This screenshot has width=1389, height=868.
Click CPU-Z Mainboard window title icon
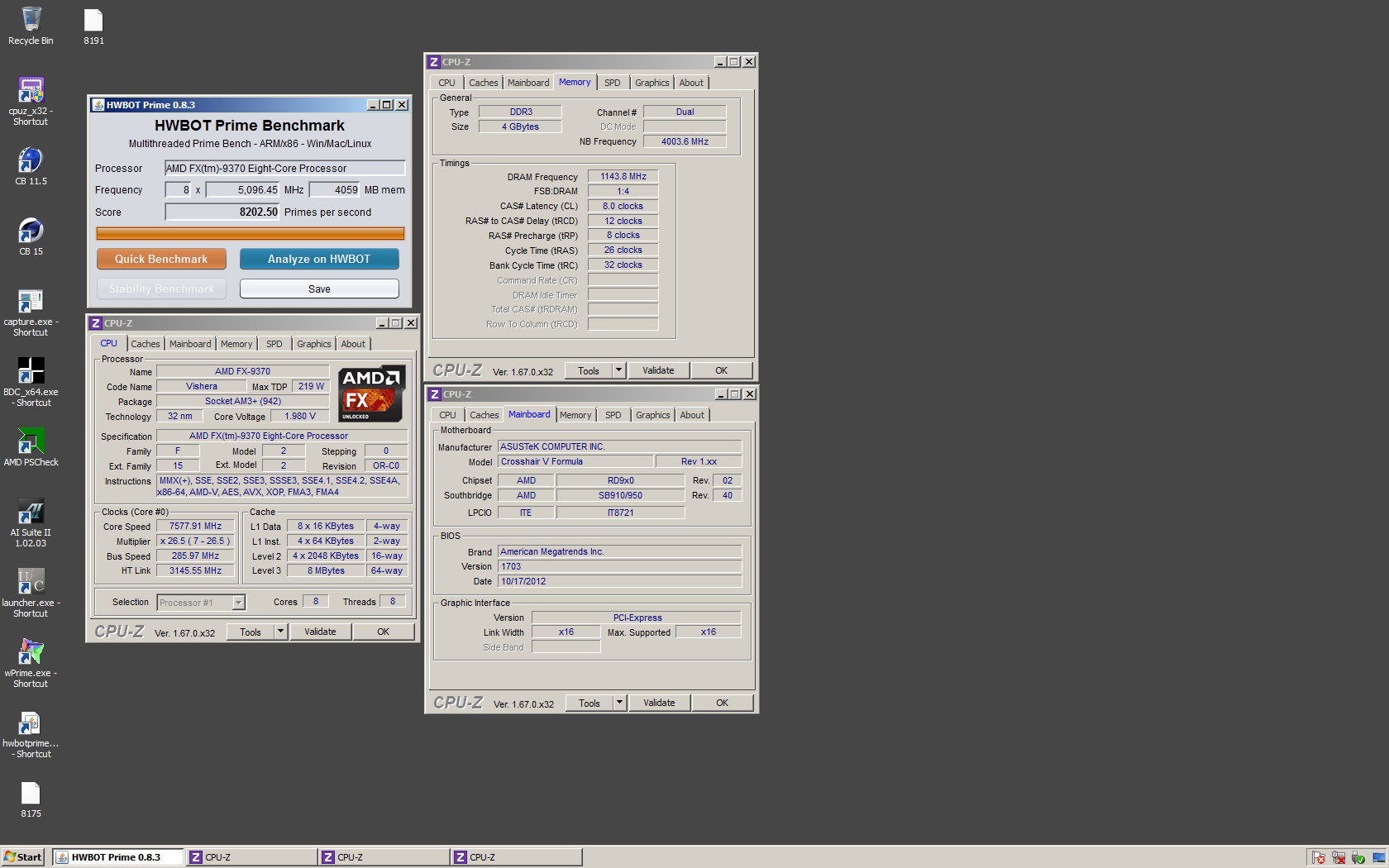click(434, 394)
